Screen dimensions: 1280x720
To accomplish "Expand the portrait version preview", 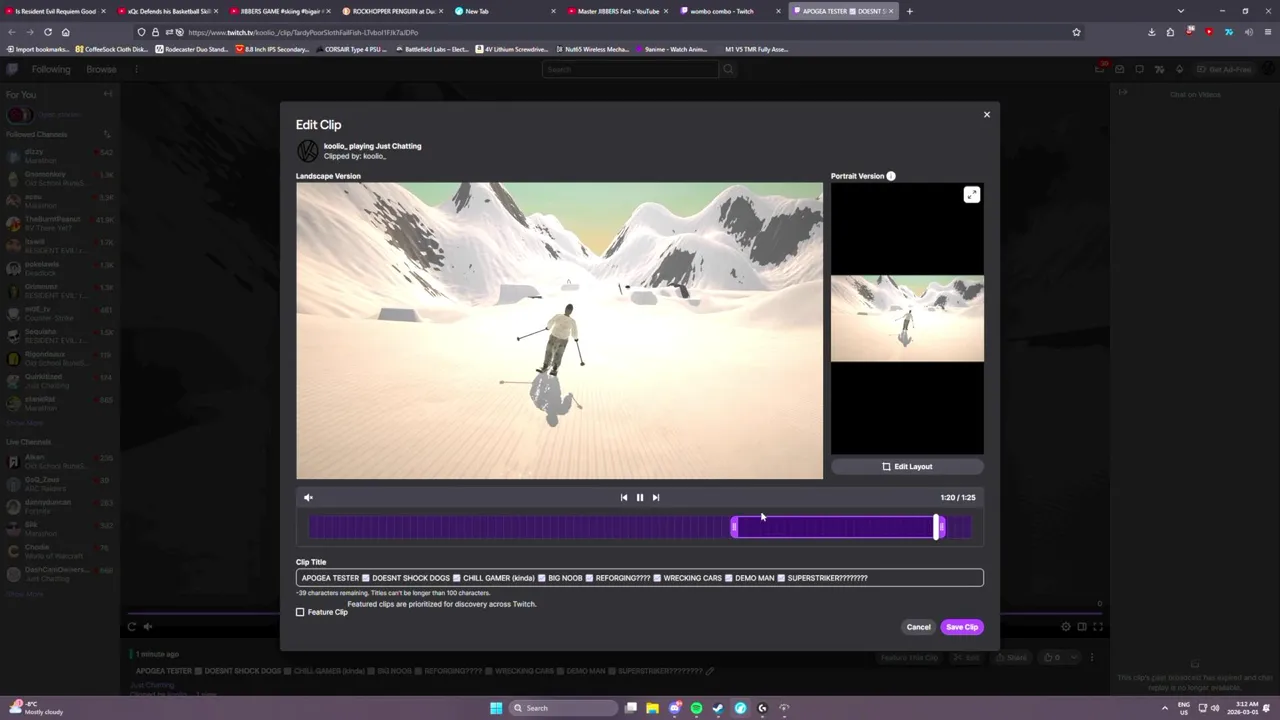I will [971, 195].
